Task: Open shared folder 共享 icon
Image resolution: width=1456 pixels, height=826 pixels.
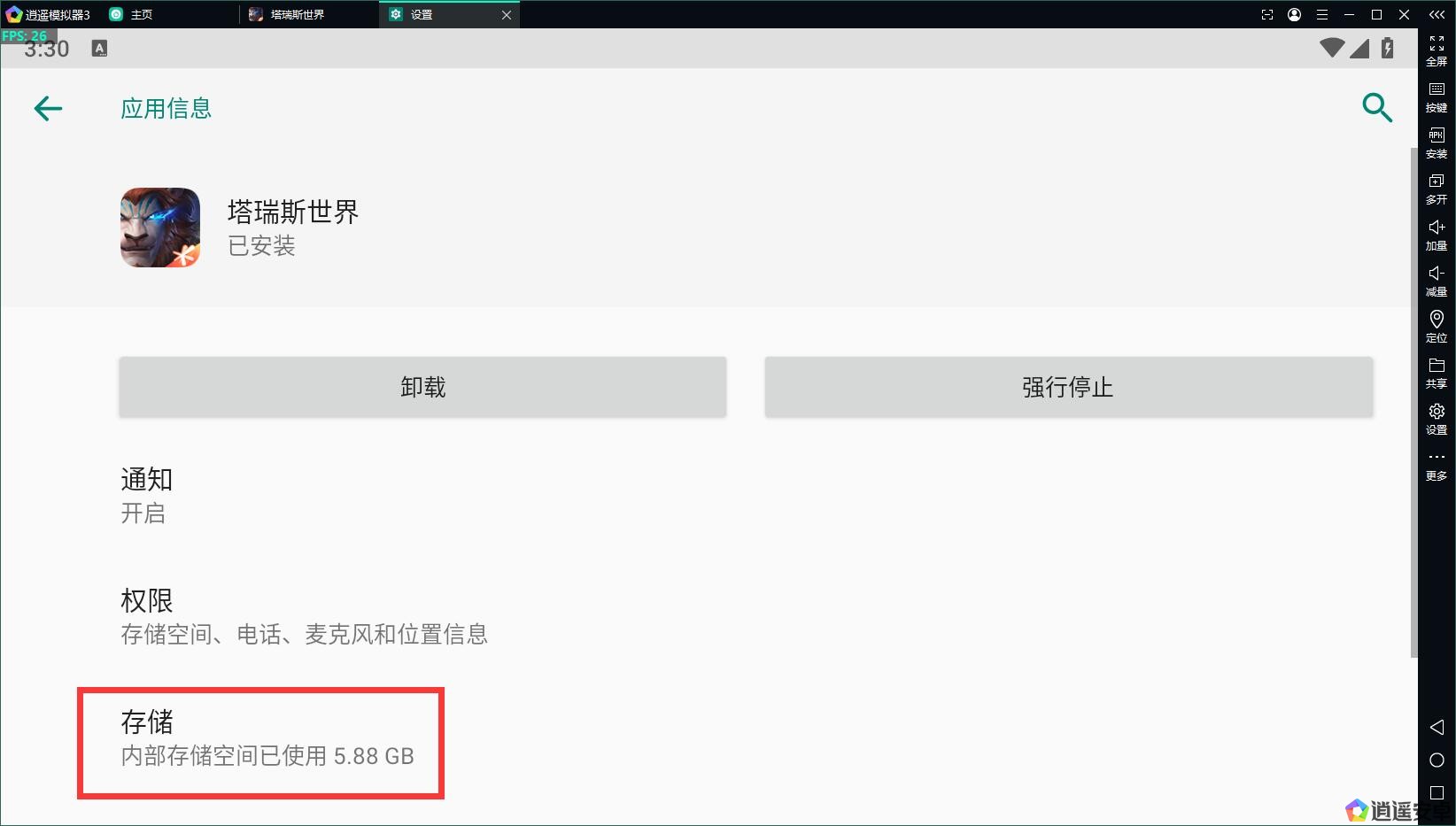Action: 1437,374
